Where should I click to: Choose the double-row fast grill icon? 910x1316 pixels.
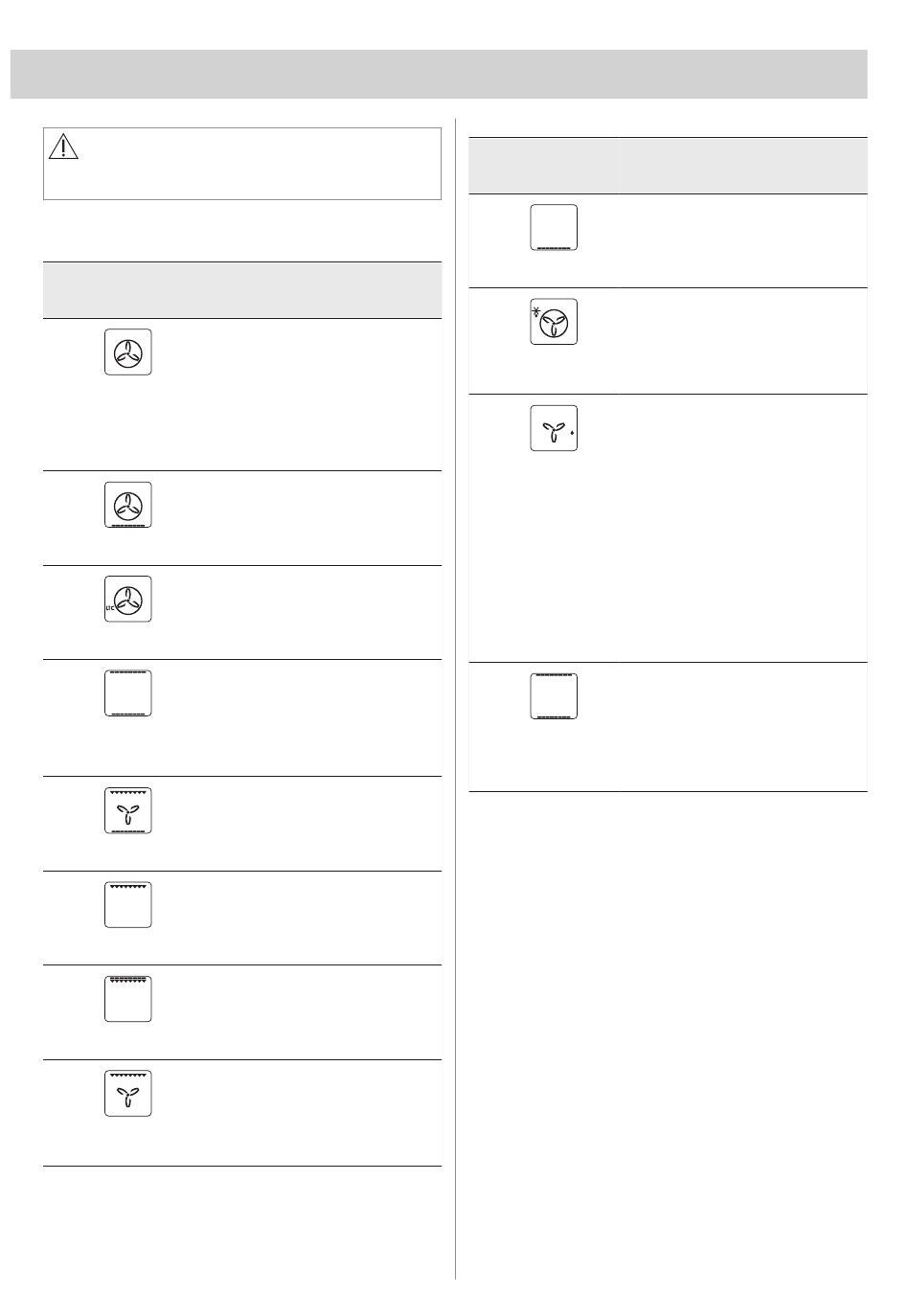point(128,999)
